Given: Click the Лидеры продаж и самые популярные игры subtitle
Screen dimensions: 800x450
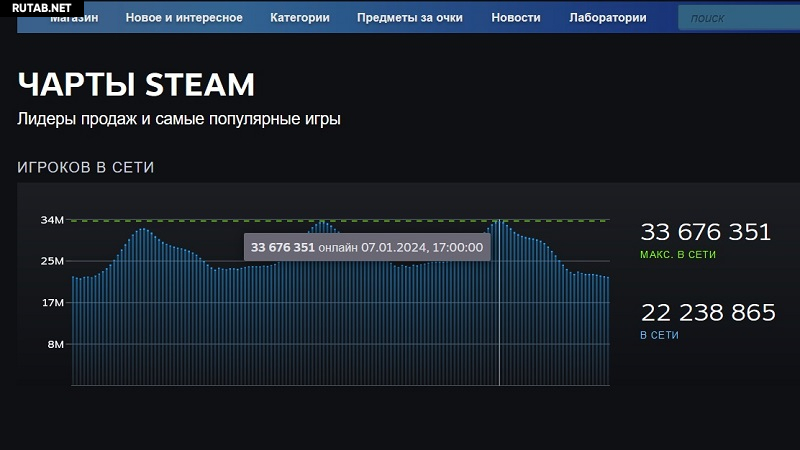Looking at the screenshot, I should point(179,119).
